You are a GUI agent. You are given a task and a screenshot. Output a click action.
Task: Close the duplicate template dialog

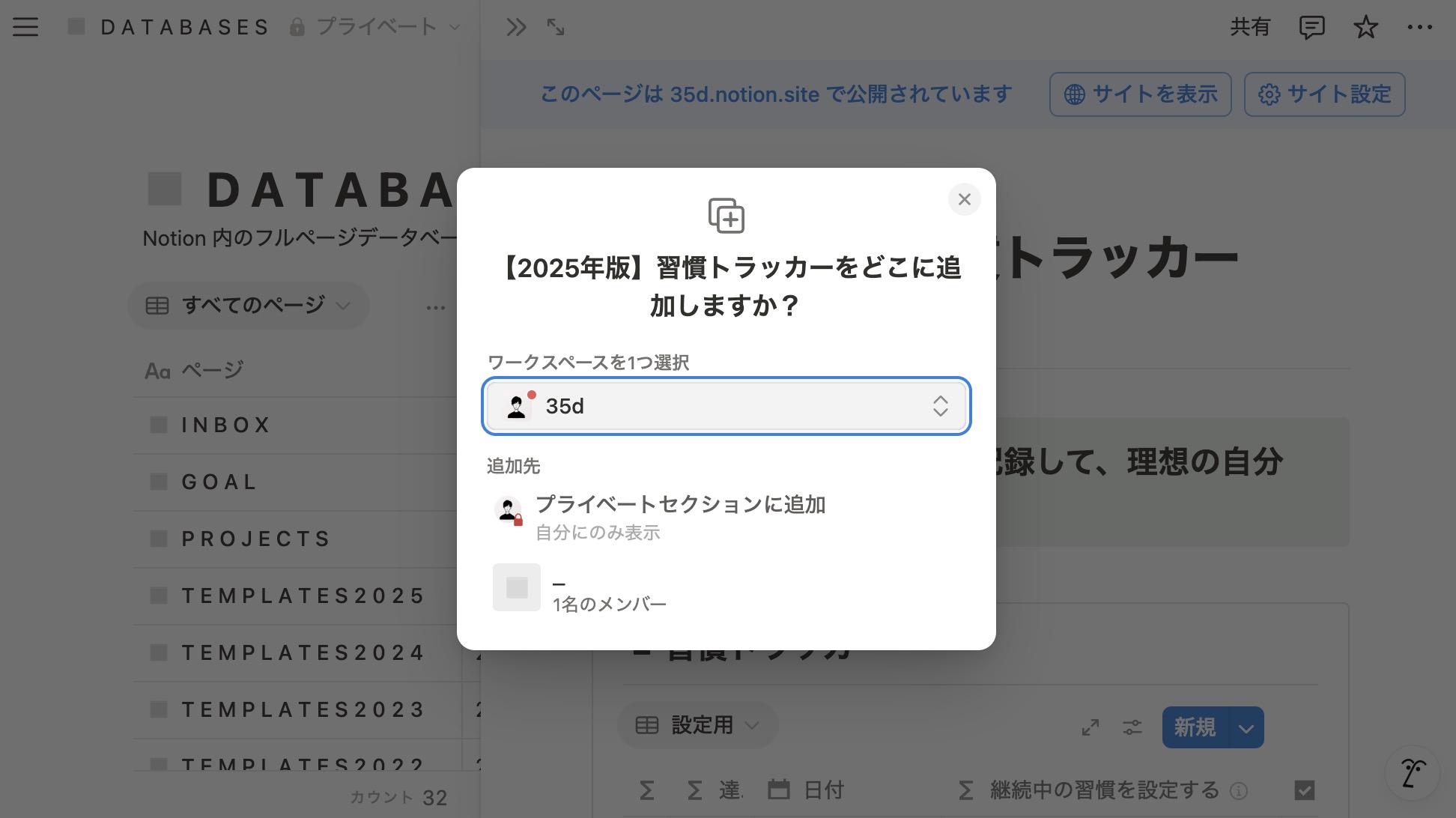click(x=965, y=199)
